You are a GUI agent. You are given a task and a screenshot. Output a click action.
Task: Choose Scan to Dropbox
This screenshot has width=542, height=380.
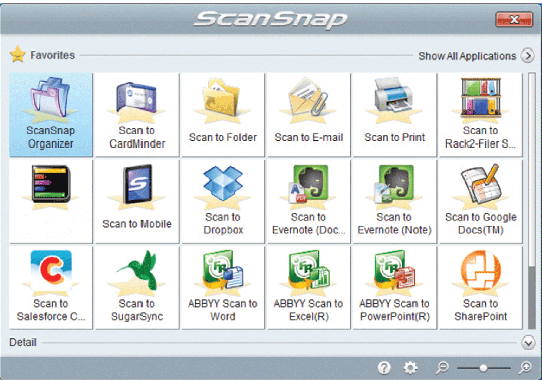223,201
